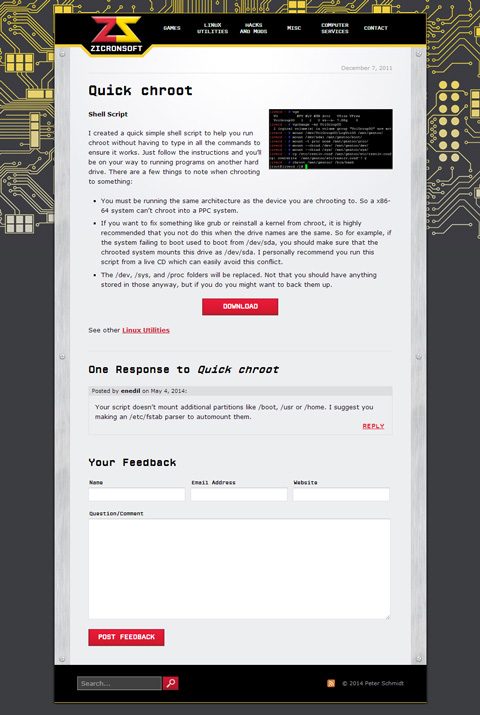
Task: Click into the Question/Comment text area
Action: 239,569
